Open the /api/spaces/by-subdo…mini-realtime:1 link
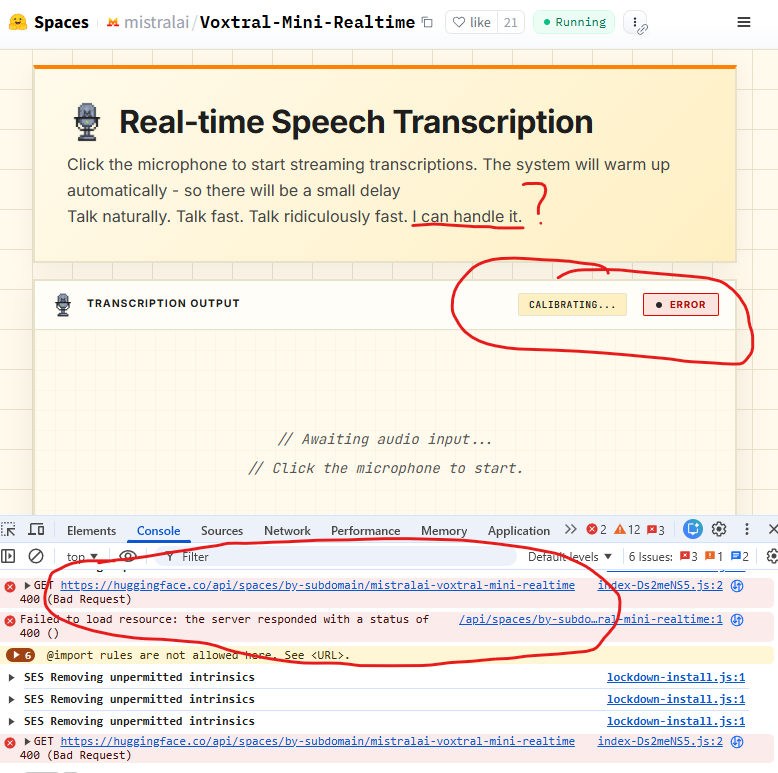The width and height of the screenshot is (778, 773). click(590, 619)
